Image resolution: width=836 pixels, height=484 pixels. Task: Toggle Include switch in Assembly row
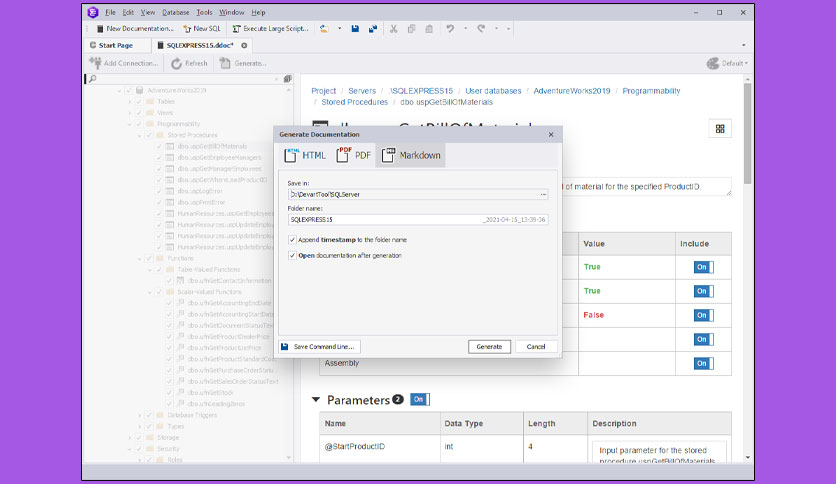(x=703, y=364)
